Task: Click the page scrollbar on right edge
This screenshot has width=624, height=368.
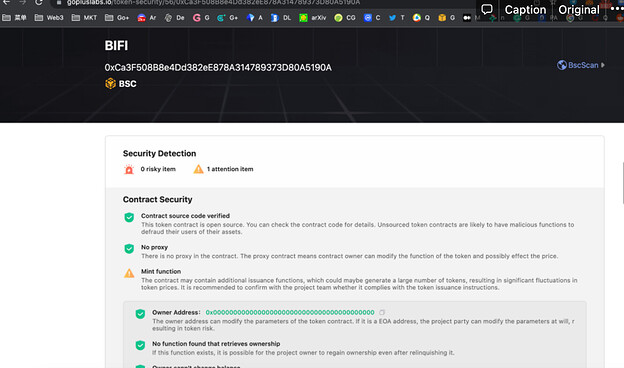Action: pyautogui.click(x=622, y=183)
